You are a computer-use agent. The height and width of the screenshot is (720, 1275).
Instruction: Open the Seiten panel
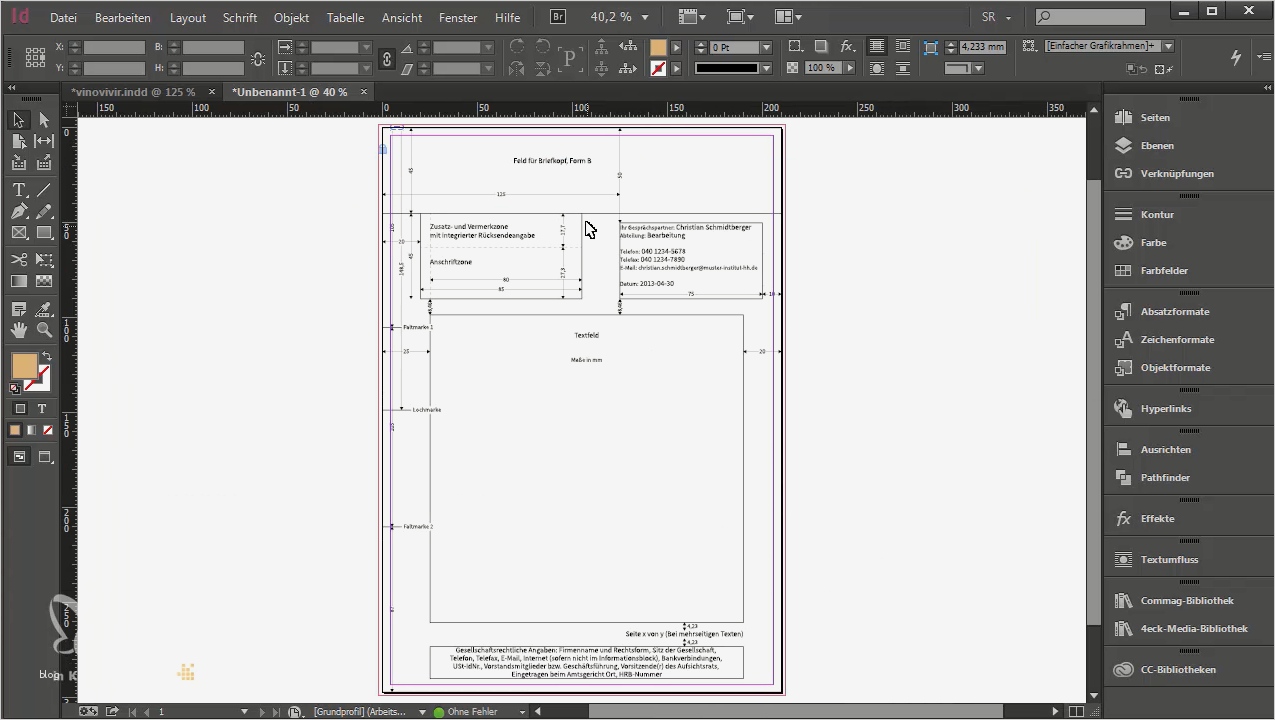click(x=1155, y=117)
